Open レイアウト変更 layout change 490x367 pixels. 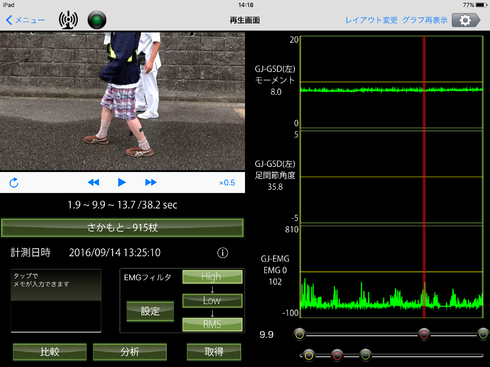point(371,20)
